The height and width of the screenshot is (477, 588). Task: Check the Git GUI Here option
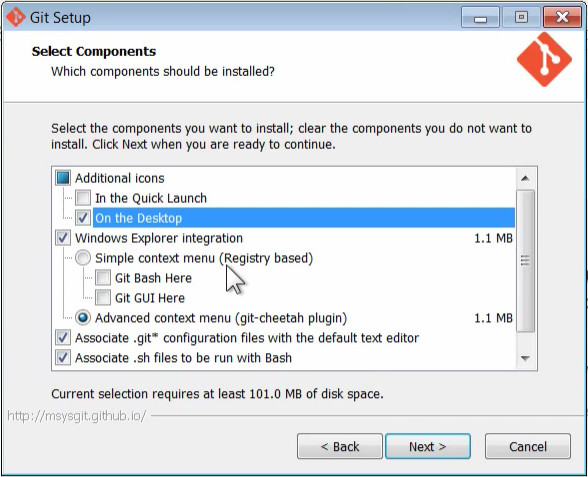click(103, 298)
